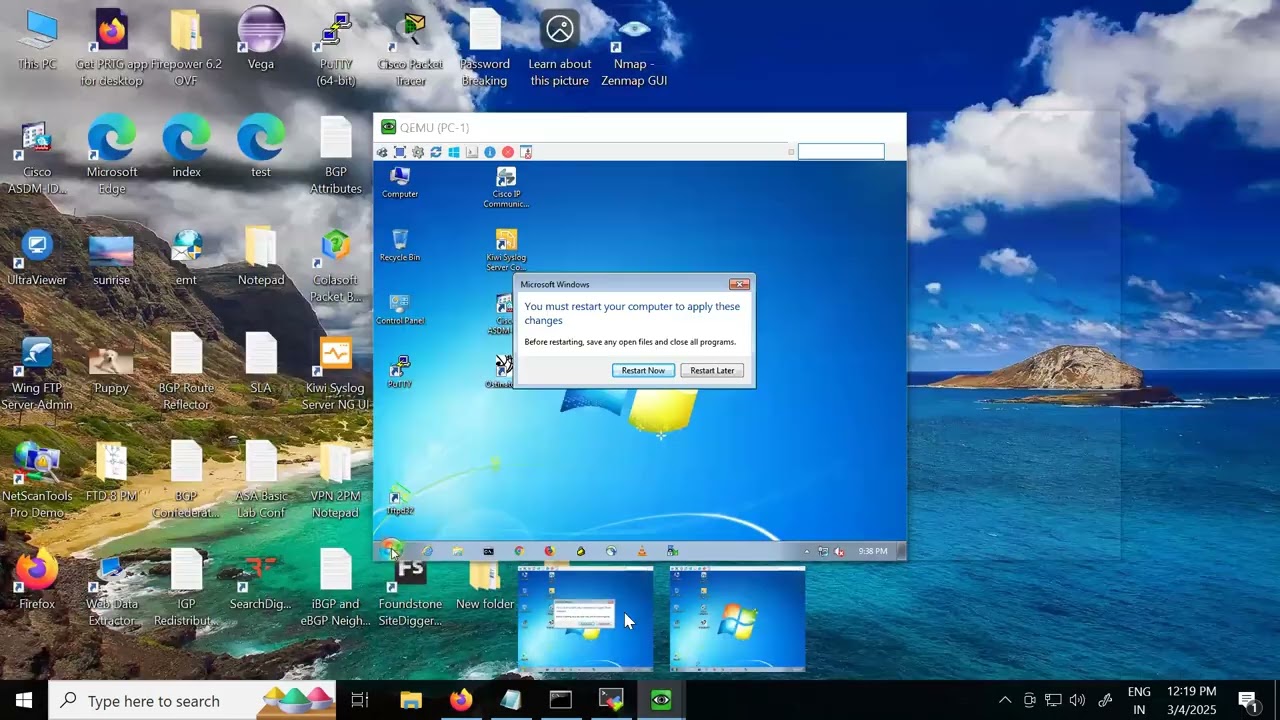This screenshot has height=720, width=1280.
Task: Select Control Panel on VM desktop
Action: point(400,309)
